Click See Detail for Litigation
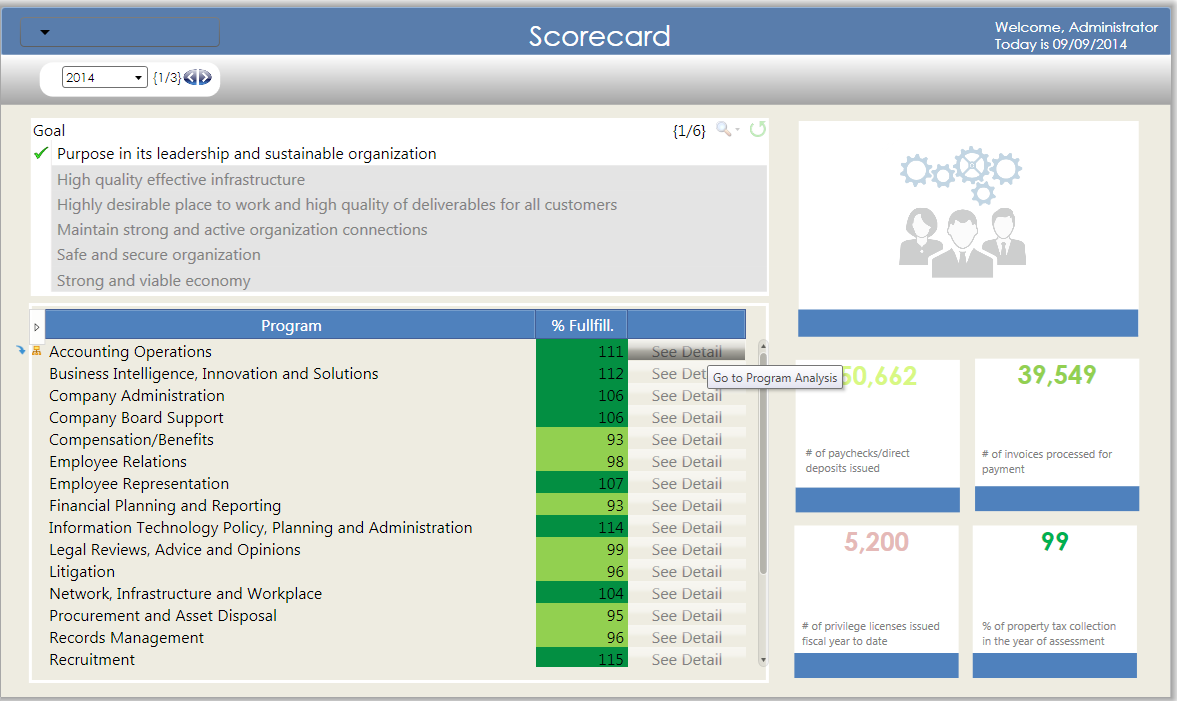The image size is (1177, 701). pyautogui.click(x=686, y=571)
